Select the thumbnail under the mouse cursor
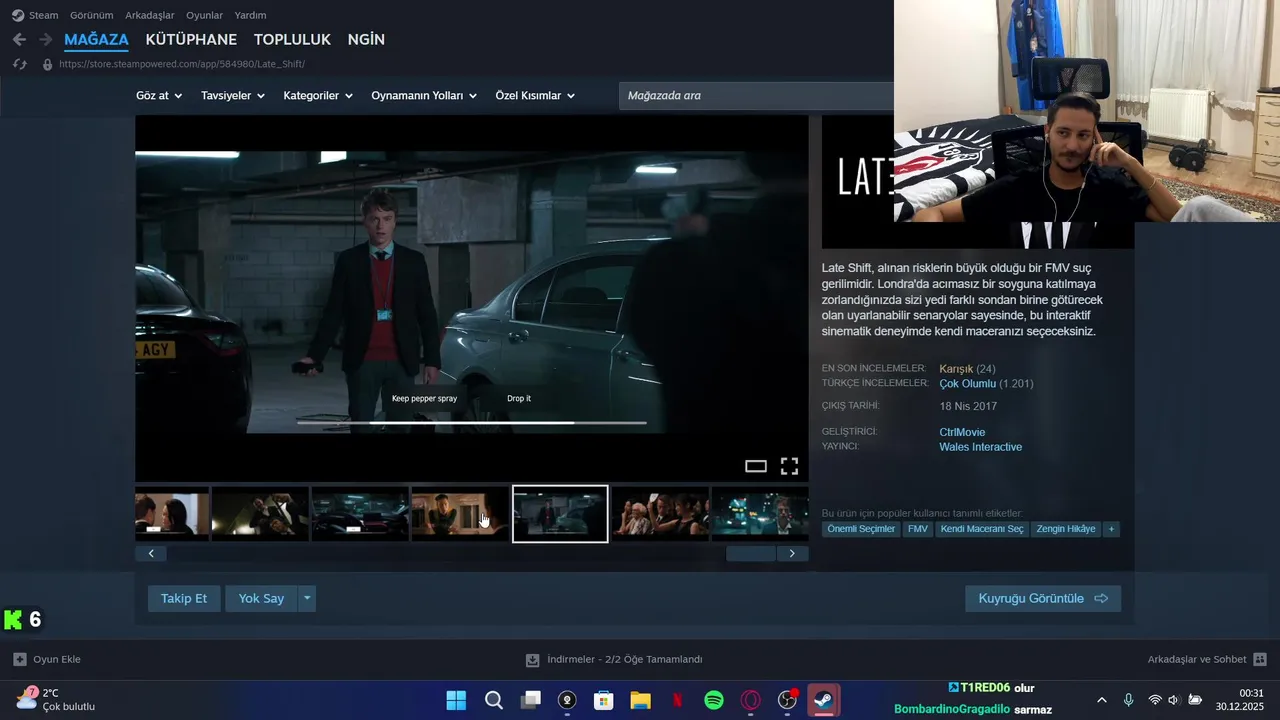Image resolution: width=1280 pixels, height=720 pixels. click(460, 514)
